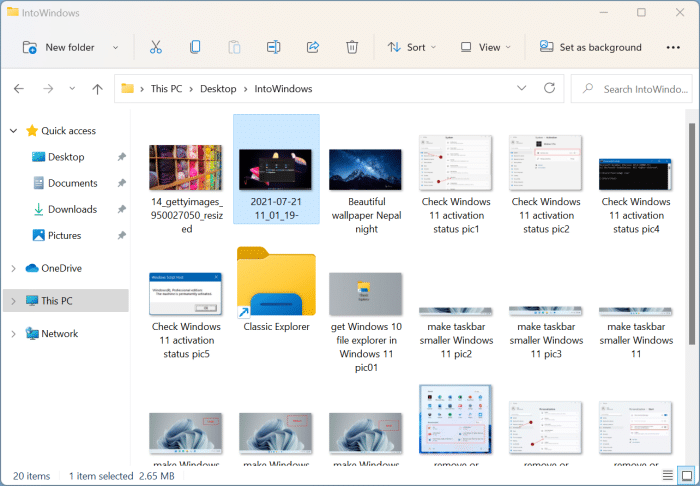This screenshot has width=700, height=486.
Task: Select Check Windows 11 activation status pic2
Action: point(546,163)
